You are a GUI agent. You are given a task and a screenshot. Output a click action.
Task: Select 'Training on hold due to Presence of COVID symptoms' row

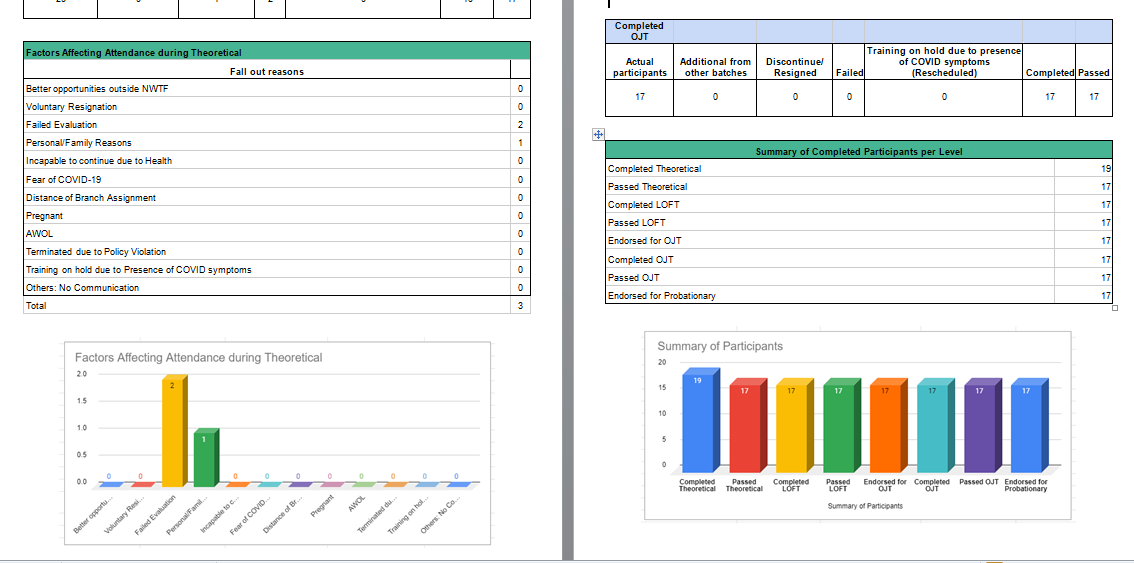[x=277, y=269]
